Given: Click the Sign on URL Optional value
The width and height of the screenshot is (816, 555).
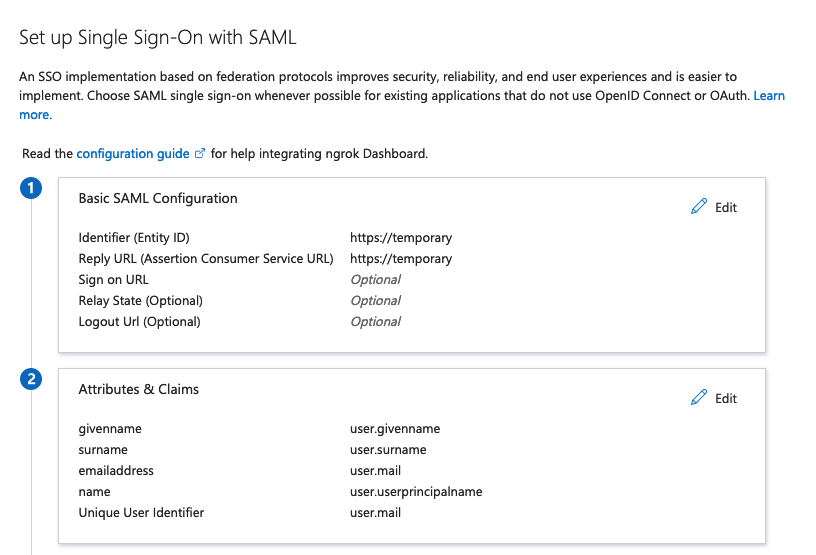Looking at the screenshot, I should (x=375, y=280).
